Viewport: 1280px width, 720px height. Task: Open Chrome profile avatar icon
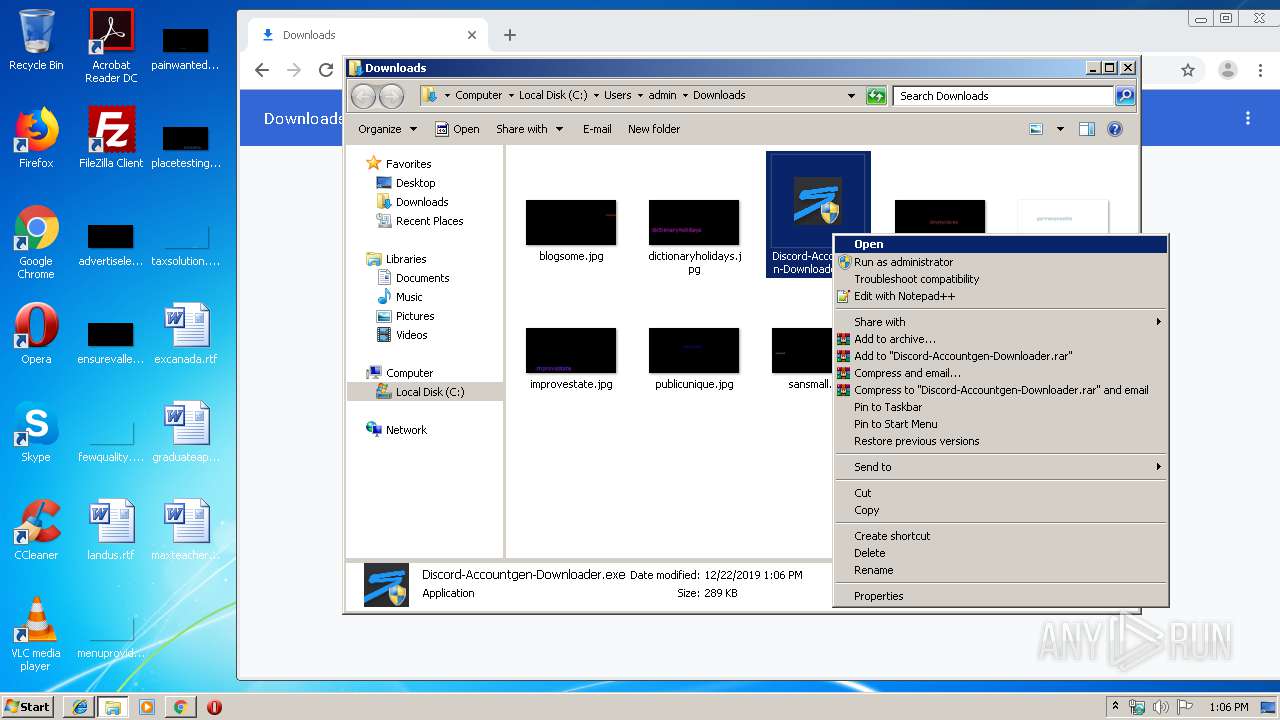coord(1228,70)
